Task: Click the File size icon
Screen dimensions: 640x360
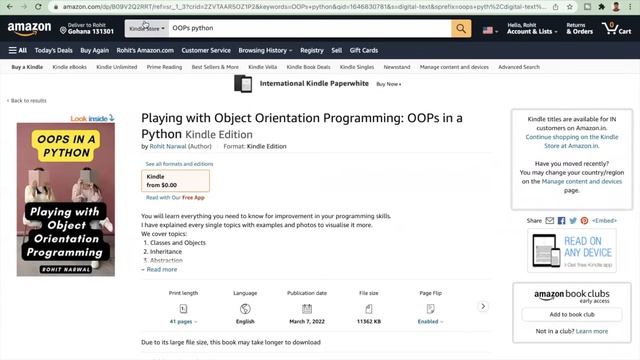Action: tap(369, 309)
